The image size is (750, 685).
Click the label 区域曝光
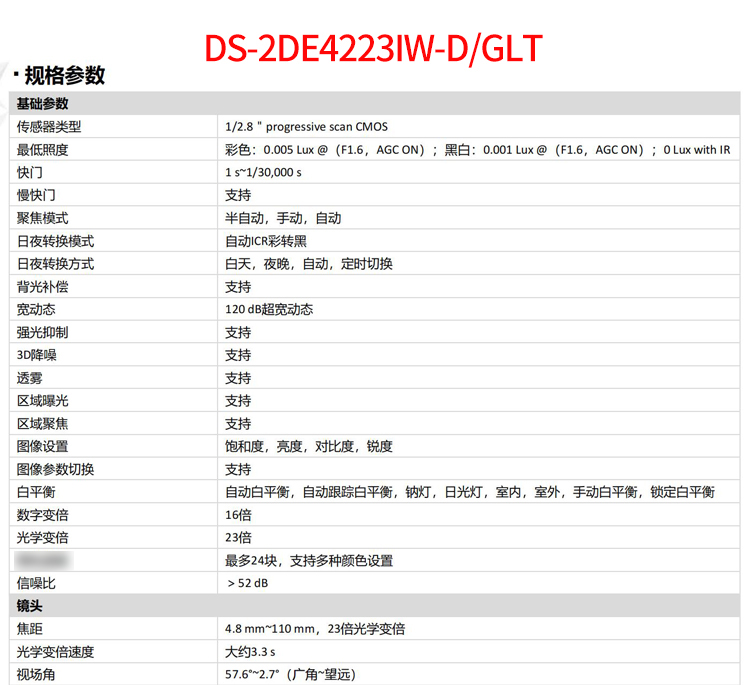click(x=43, y=401)
